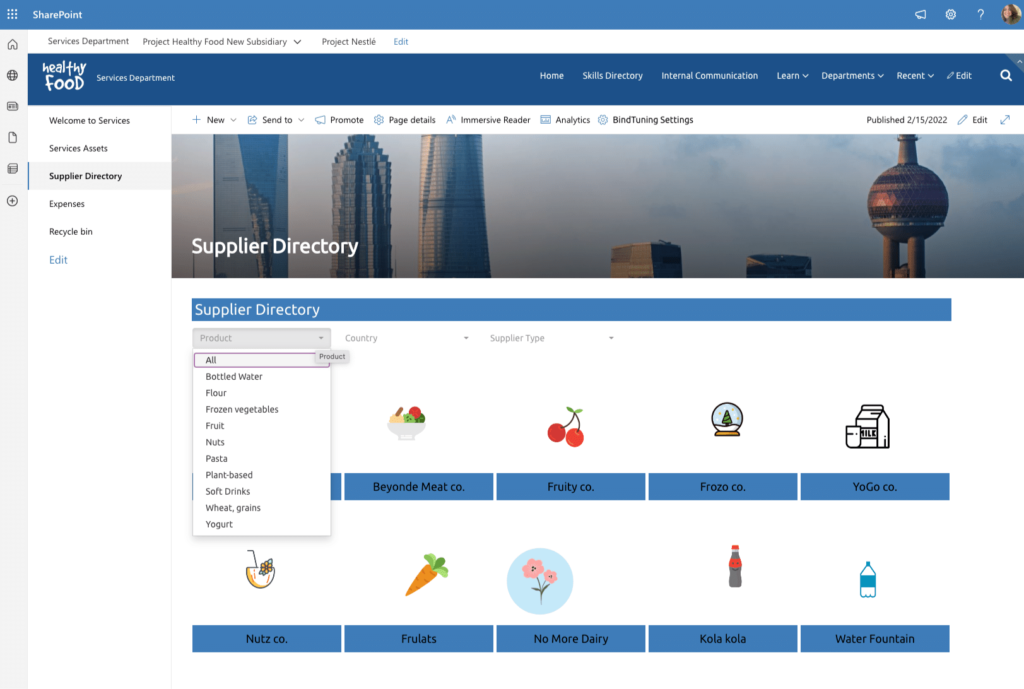Choose Plant-based from Product list
The width and height of the screenshot is (1024, 689).
coord(261,474)
